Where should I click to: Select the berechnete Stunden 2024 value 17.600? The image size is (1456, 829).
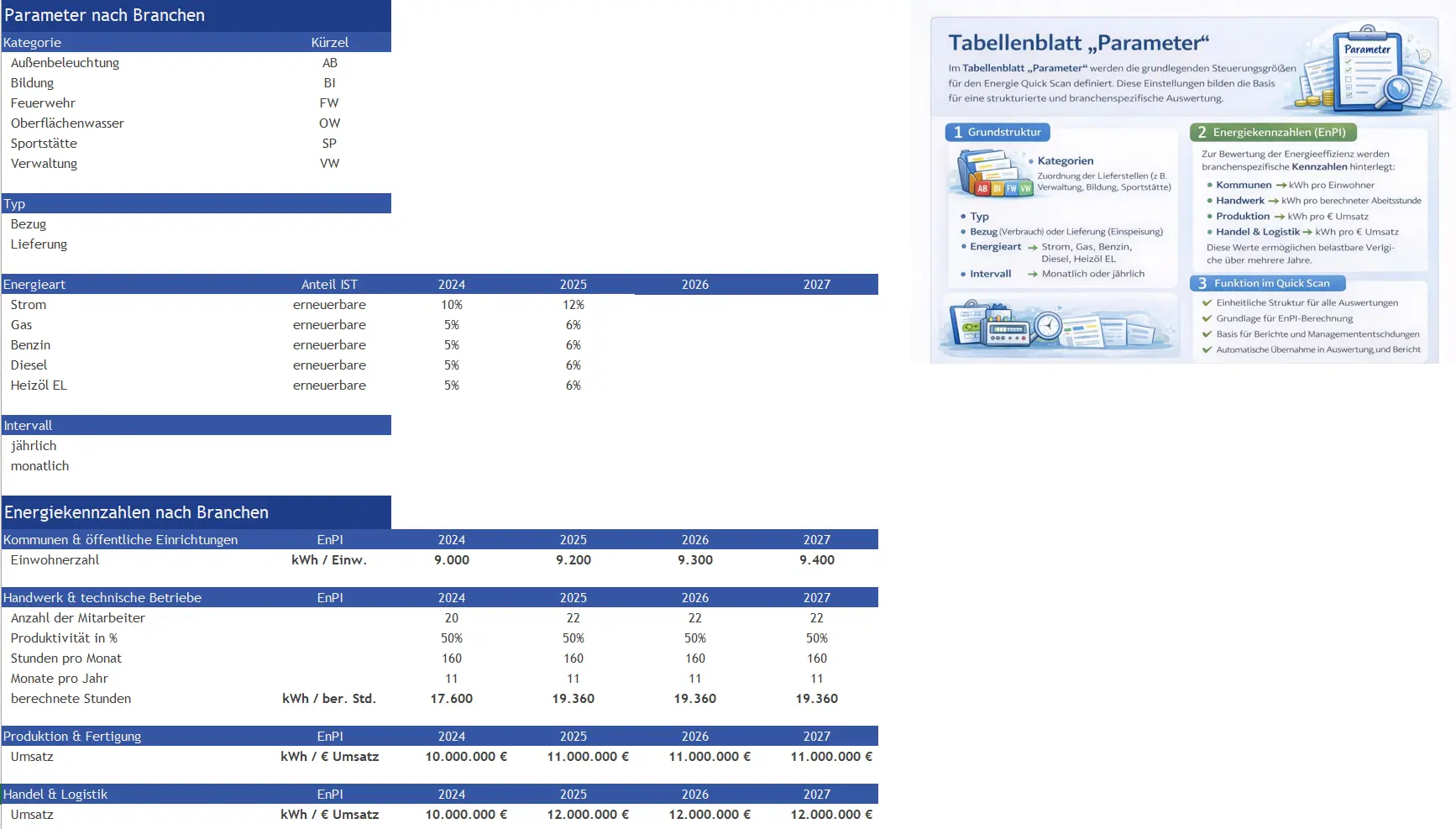click(x=452, y=699)
